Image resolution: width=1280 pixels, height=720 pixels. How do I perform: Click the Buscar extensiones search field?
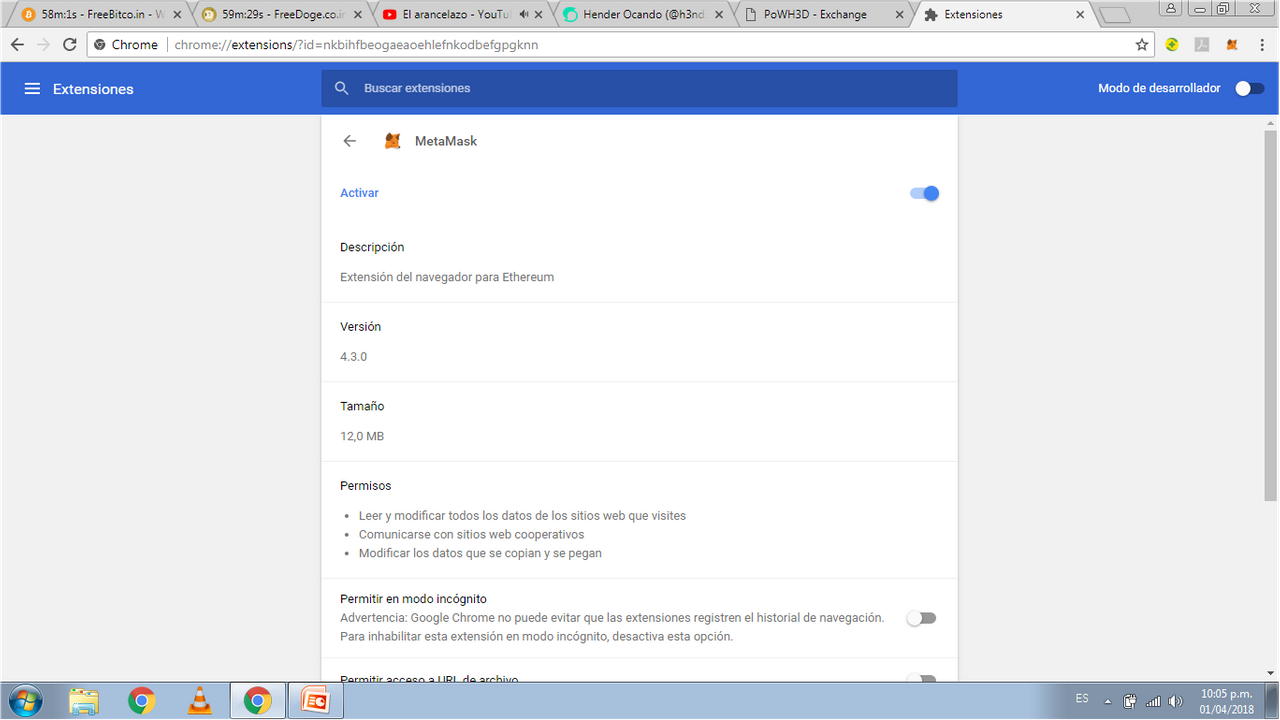click(x=639, y=88)
